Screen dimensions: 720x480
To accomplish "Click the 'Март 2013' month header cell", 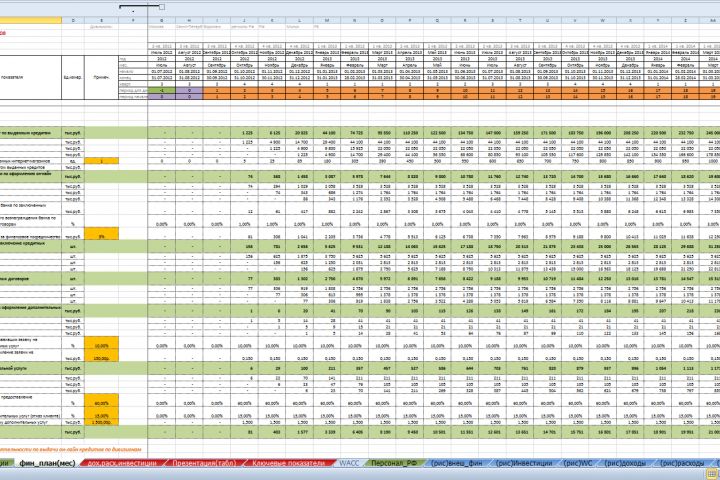I will coord(382,53).
